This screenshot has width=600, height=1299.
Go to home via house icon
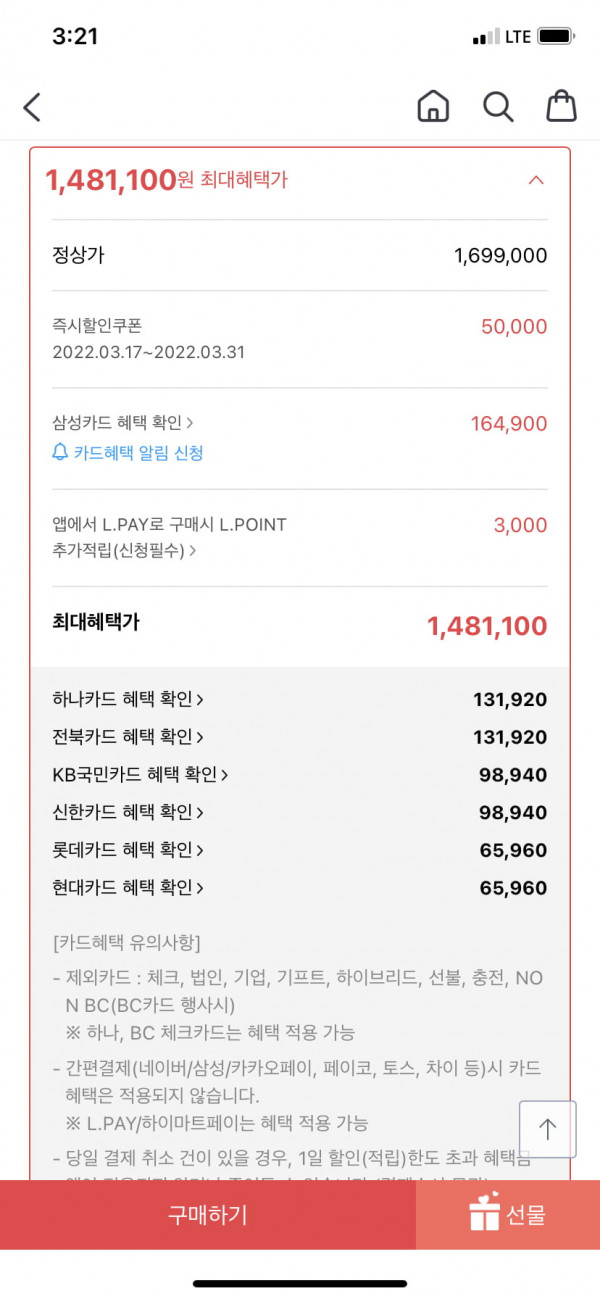433,106
